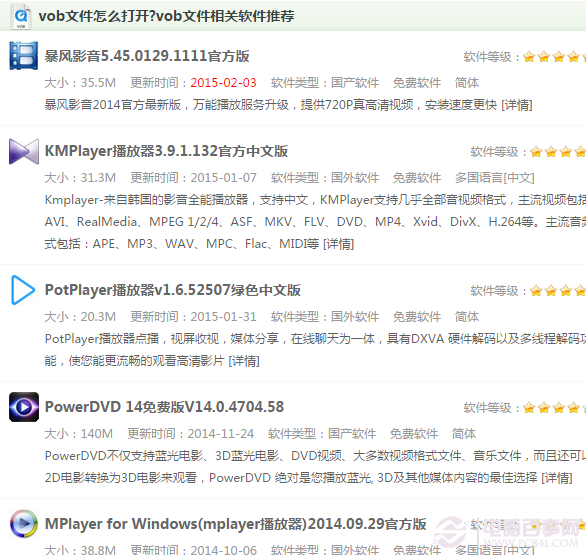Click heading vob文件怎么打开?vob文件相关软件推荐

pyautogui.click(x=166, y=16)
